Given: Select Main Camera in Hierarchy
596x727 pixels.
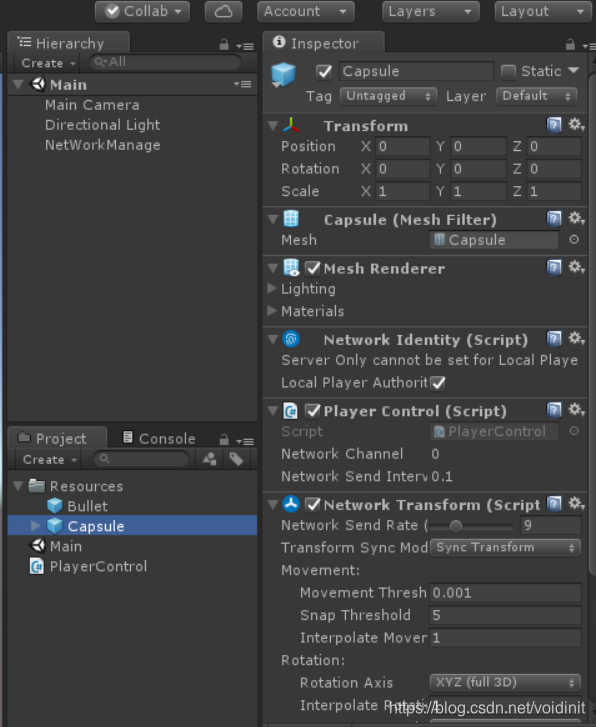Looking at the screenshot, I should 92,105.
